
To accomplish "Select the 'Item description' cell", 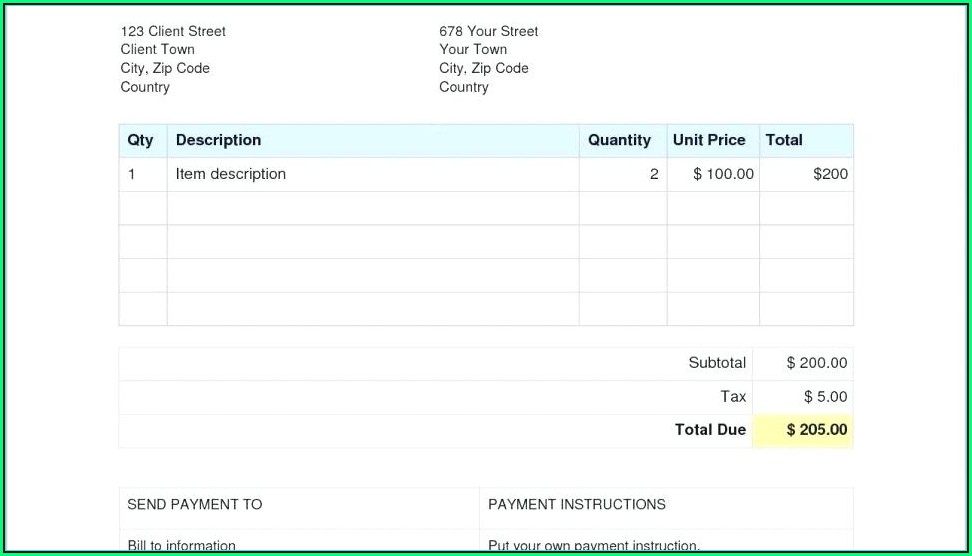I will click(x=231, y=174).
